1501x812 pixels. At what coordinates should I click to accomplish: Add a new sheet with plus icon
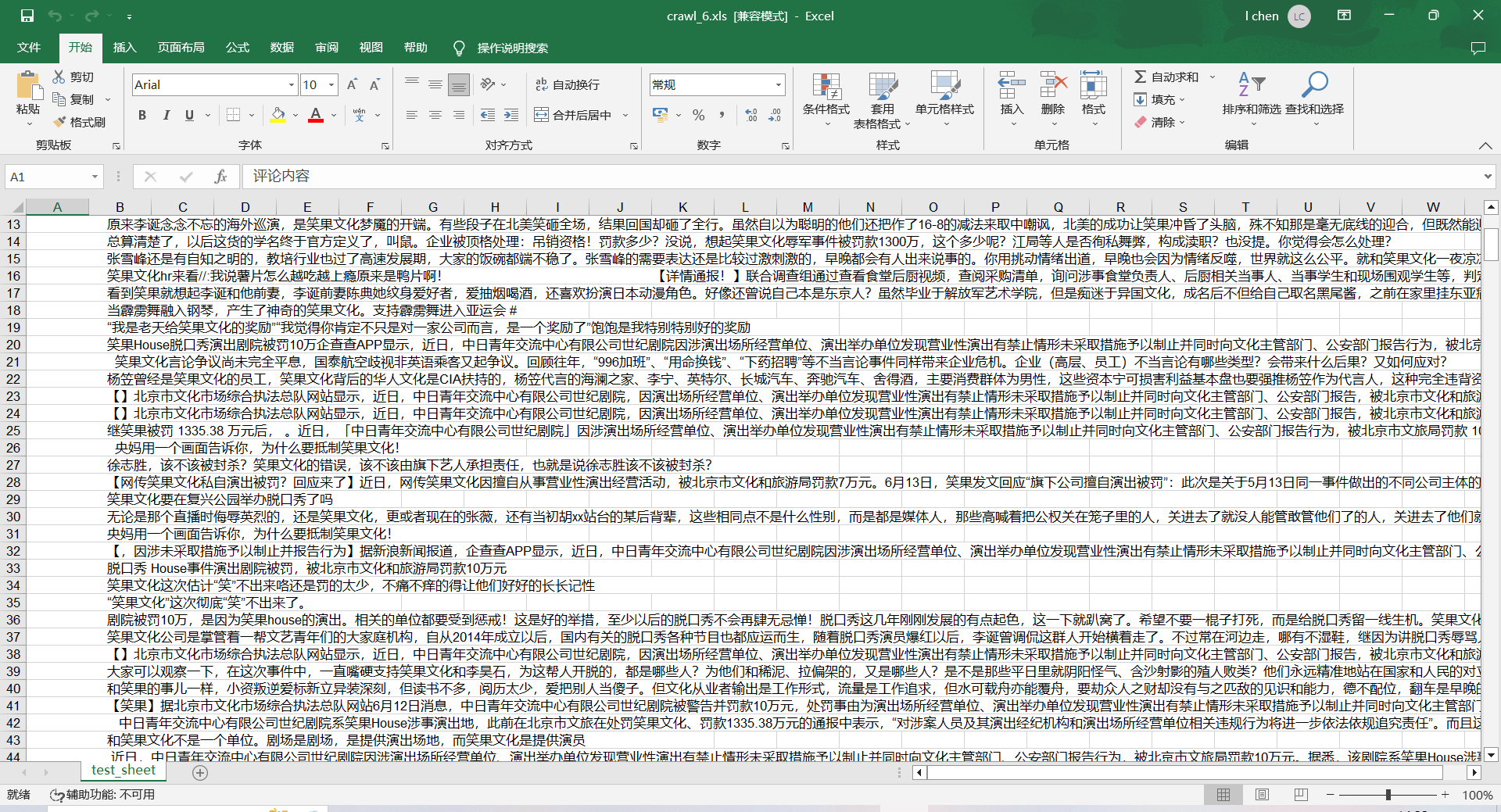[x=200, y=773]
